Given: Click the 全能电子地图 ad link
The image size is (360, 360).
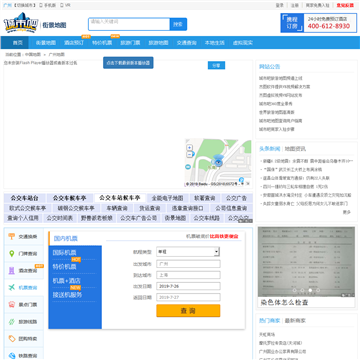Looking at the screenshot, I should pyautogui.click(x=167, y=198).
